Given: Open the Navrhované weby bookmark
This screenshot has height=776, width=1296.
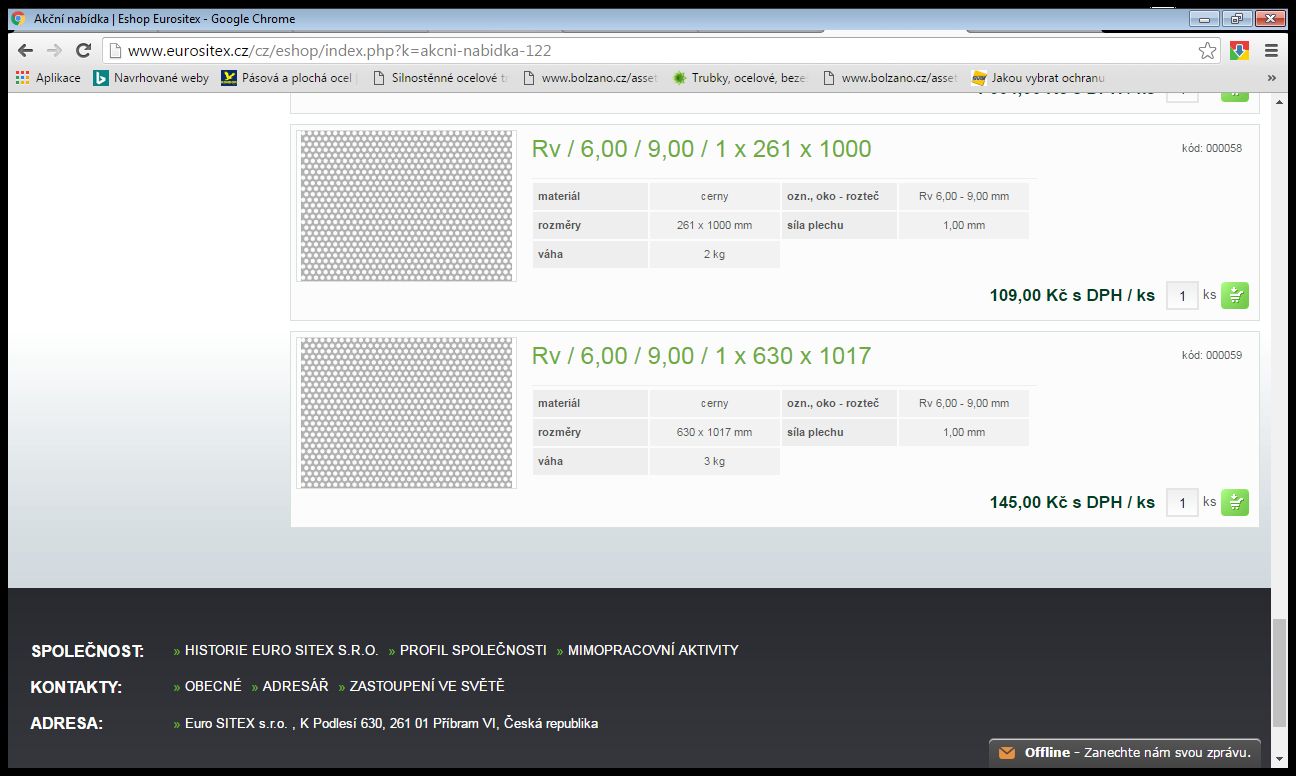Looking at the screenshot, I should tap(151, 78).
